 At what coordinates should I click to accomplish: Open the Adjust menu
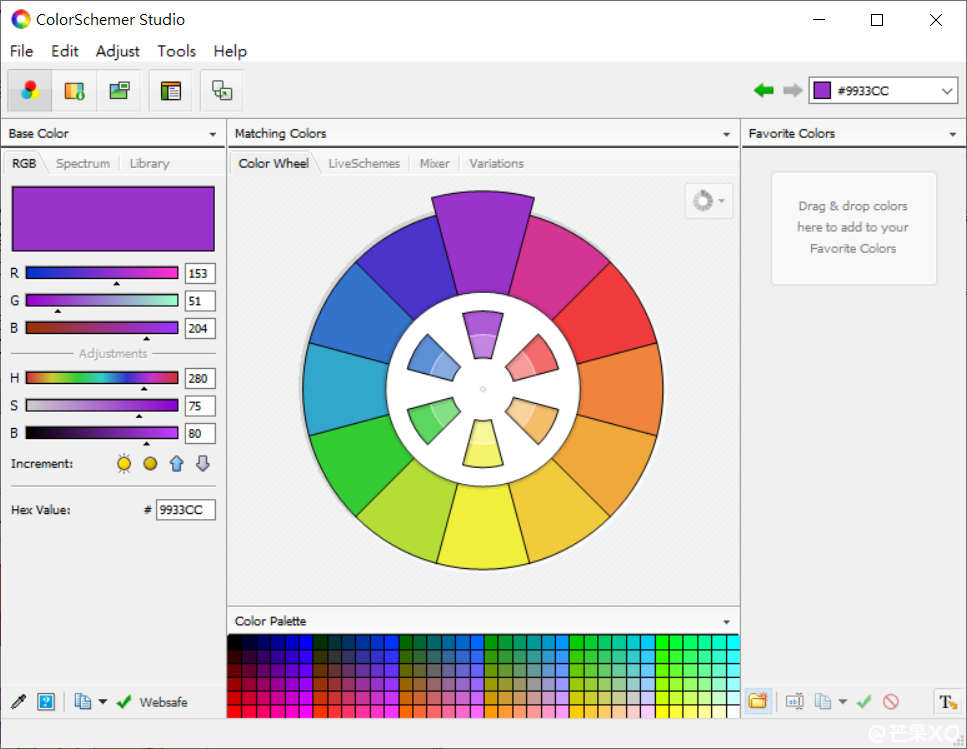pos(118,51)
